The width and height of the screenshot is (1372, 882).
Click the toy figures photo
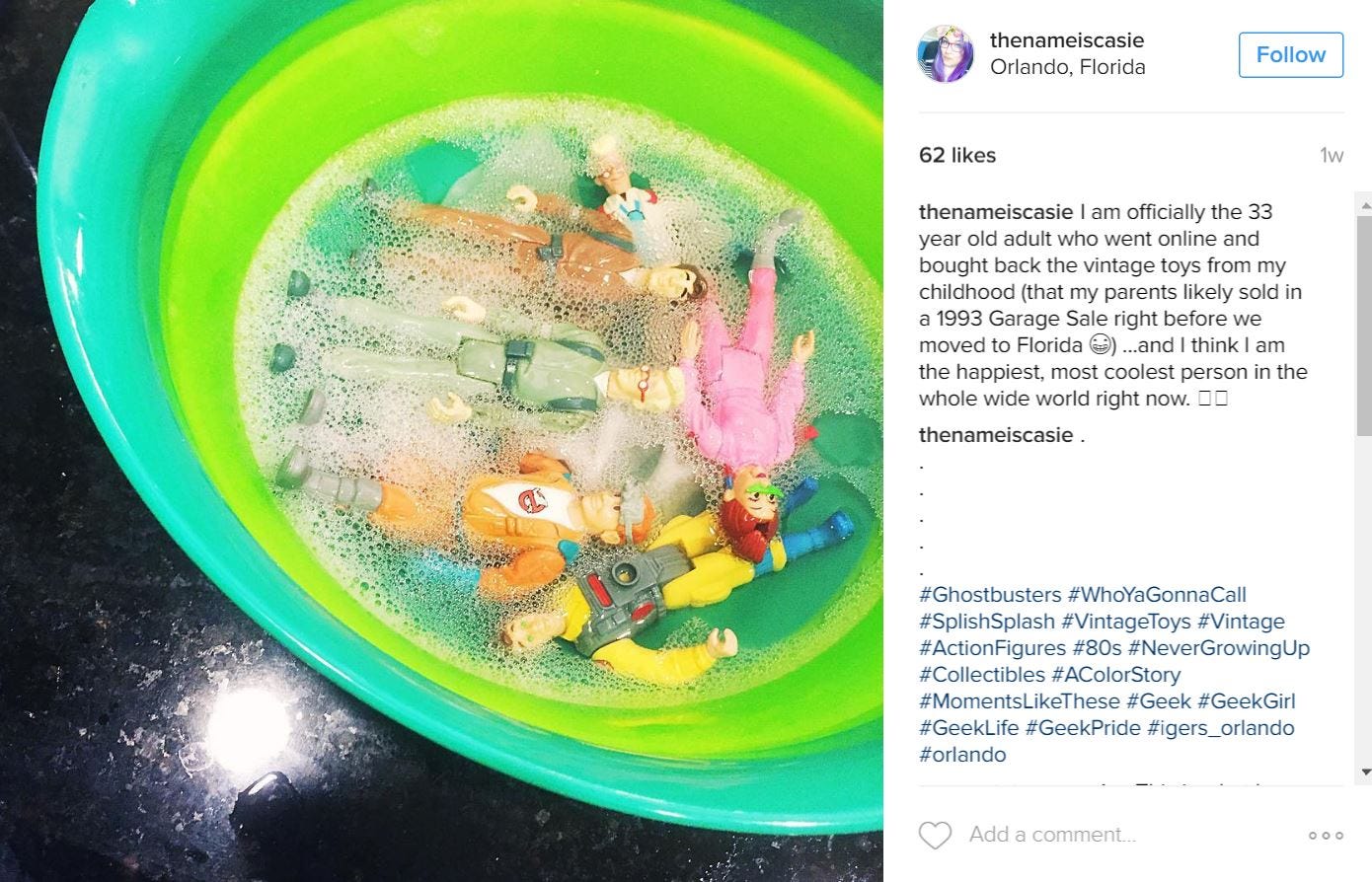(x=441, y=441)
